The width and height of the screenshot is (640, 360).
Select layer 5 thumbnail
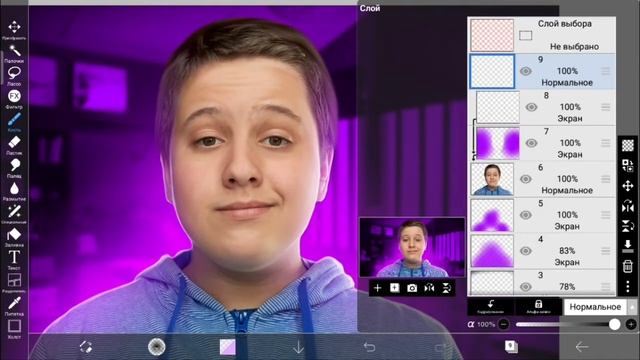pyautogui.click(x=492, y=215)
